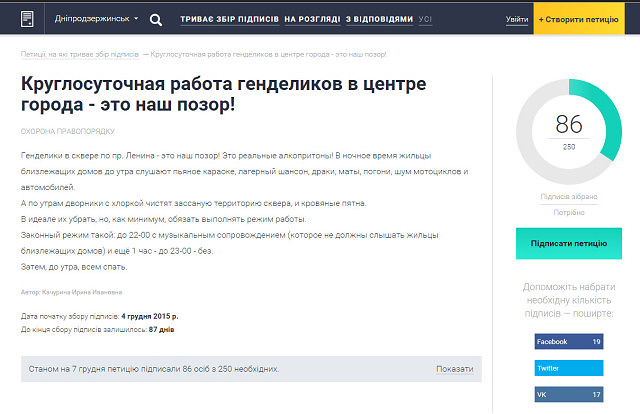Open the search magnifier icon
Viewport: 640px width, 414px height.
156,19
